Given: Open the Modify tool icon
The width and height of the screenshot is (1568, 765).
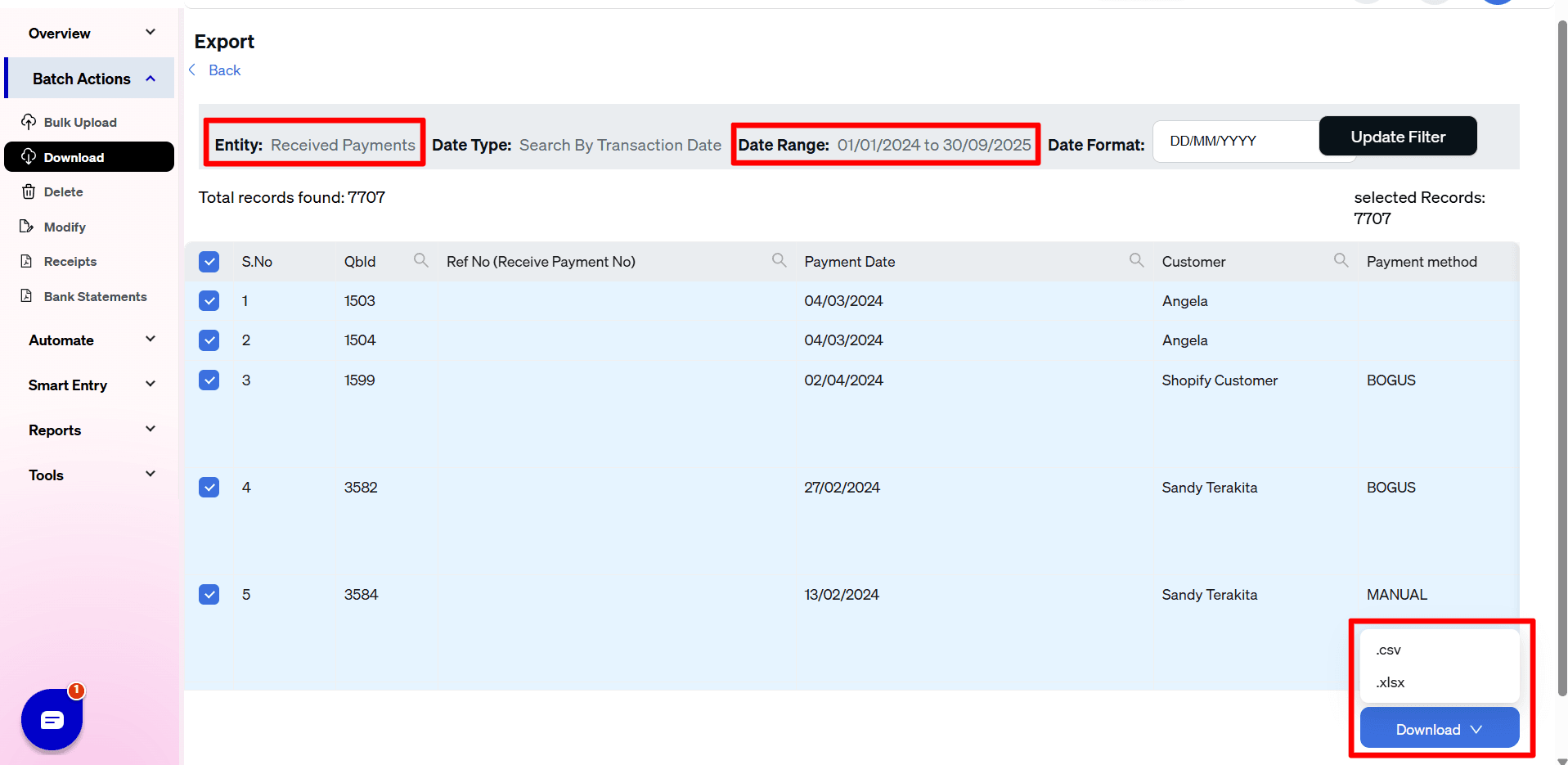Looking at the screenshot, I should [x=29, y=227].
